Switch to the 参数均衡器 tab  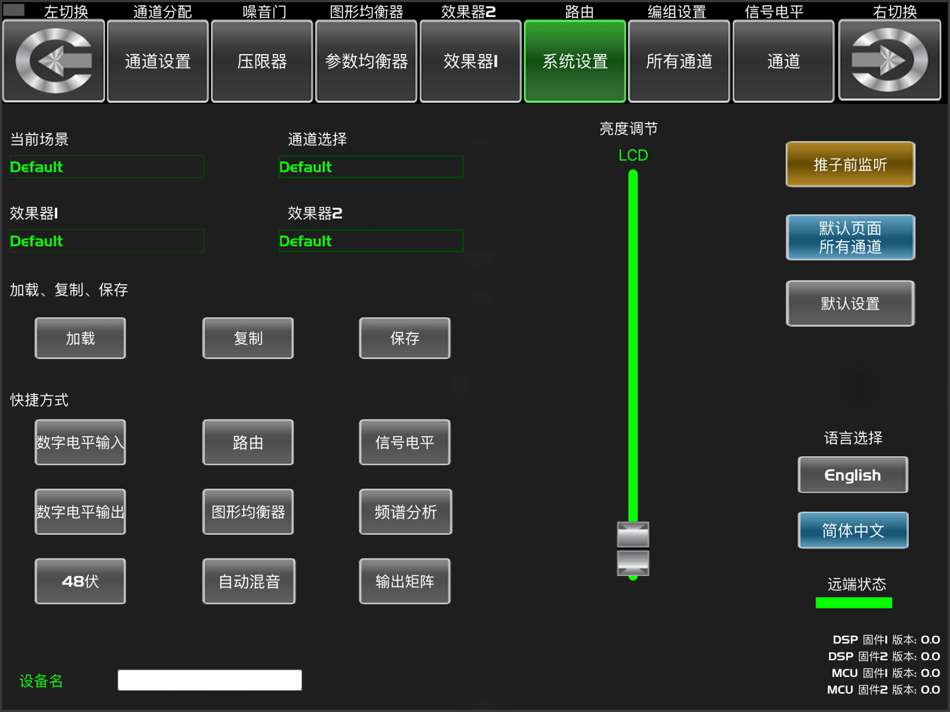tap(366, 61)
